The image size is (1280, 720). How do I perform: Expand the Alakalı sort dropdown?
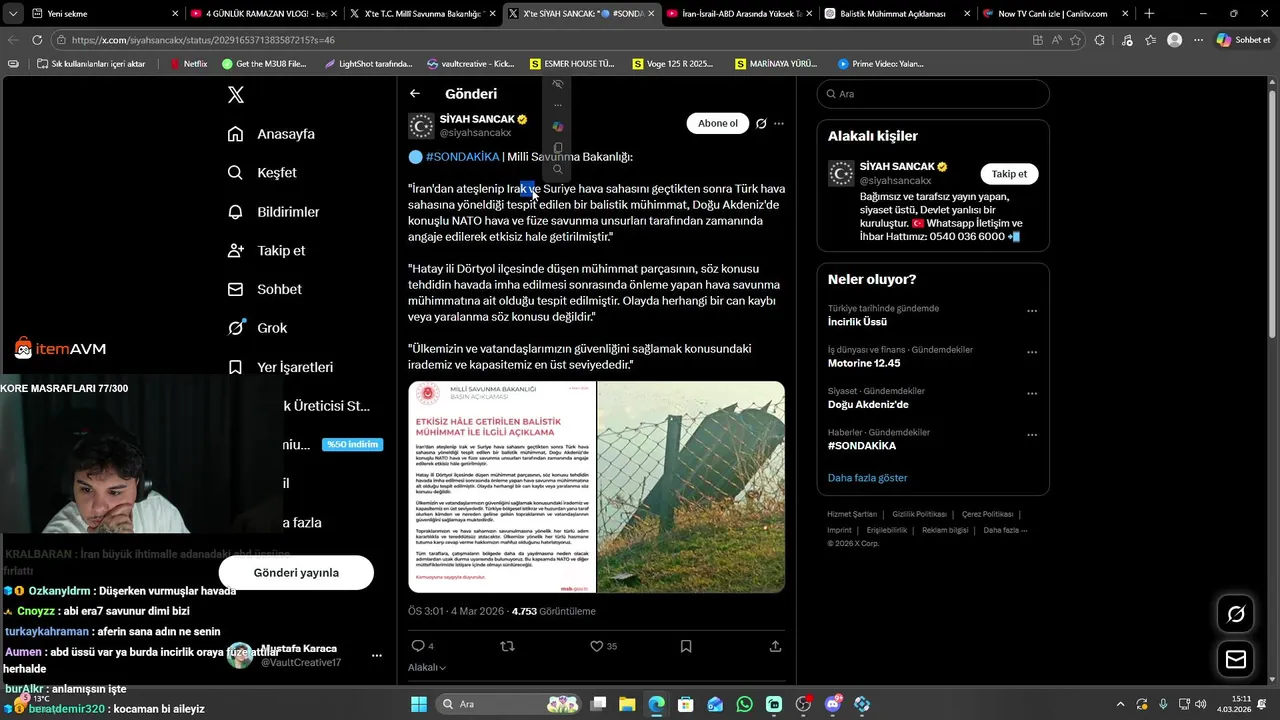click(427, 667)
